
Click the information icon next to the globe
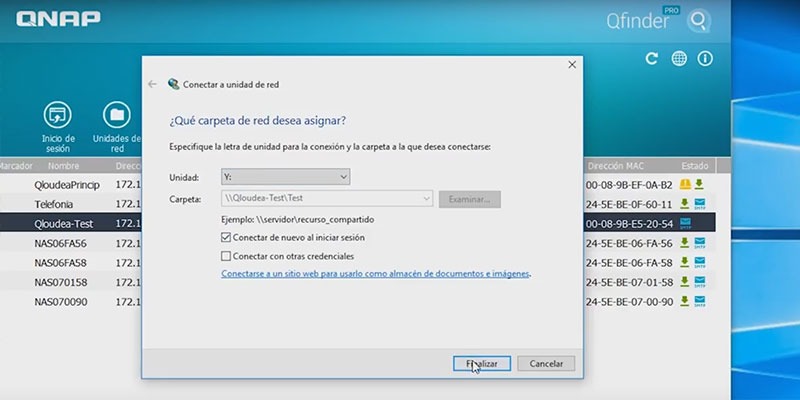pyautogui.click(x=705, y=59)
